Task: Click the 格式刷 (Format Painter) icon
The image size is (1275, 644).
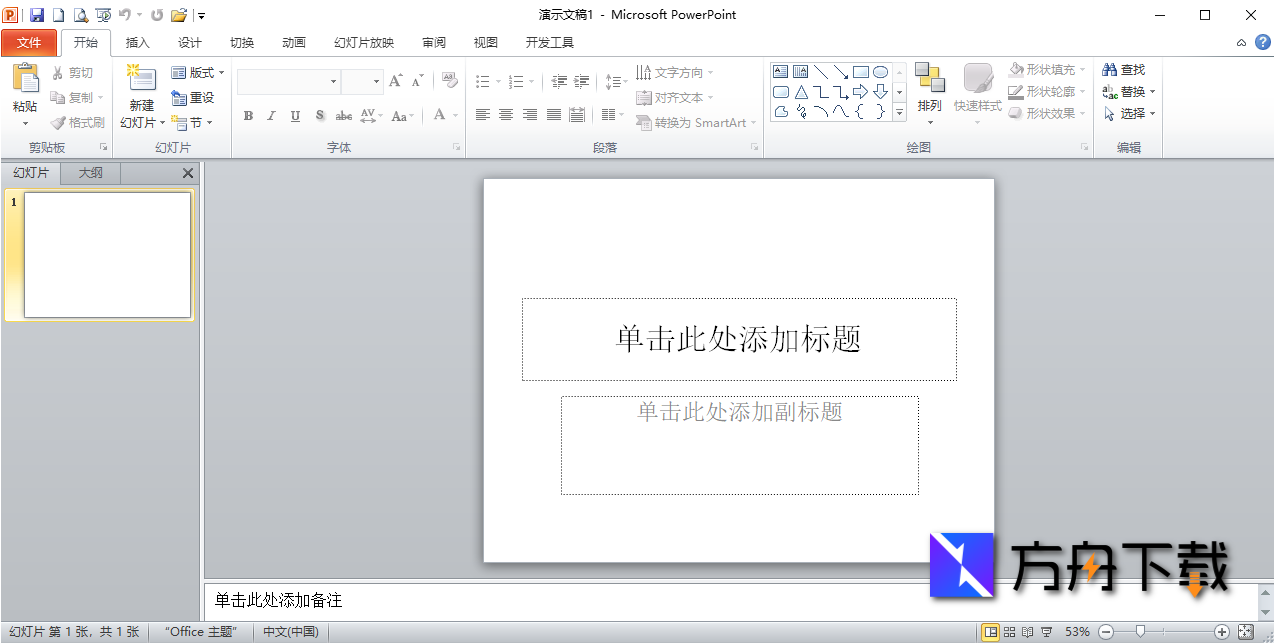Action: coord(78,123)
